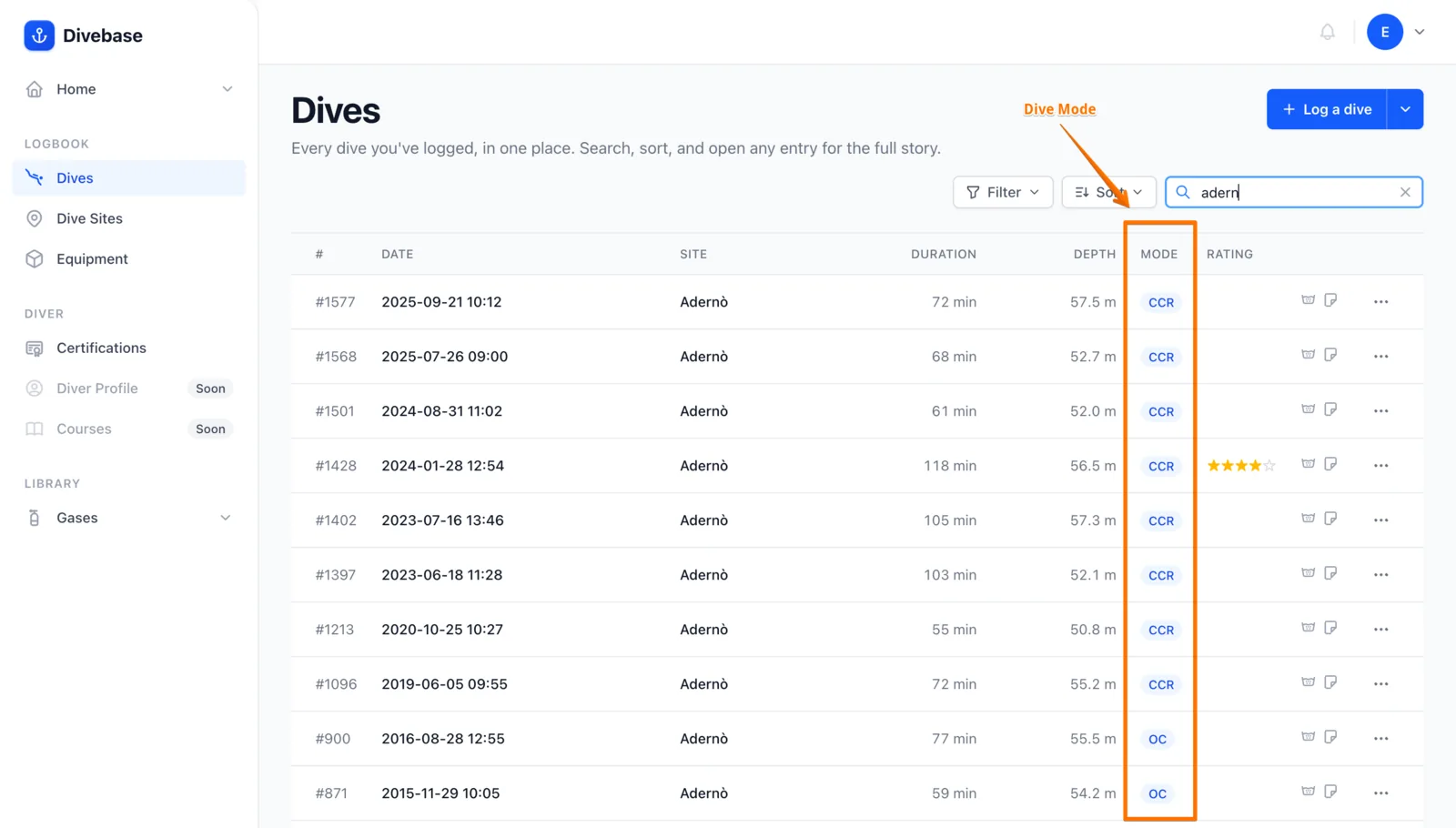Open dive dated 2019-06-05 09:55
This screenshot has height=828, width=1456.
click(x=444, y=684)
